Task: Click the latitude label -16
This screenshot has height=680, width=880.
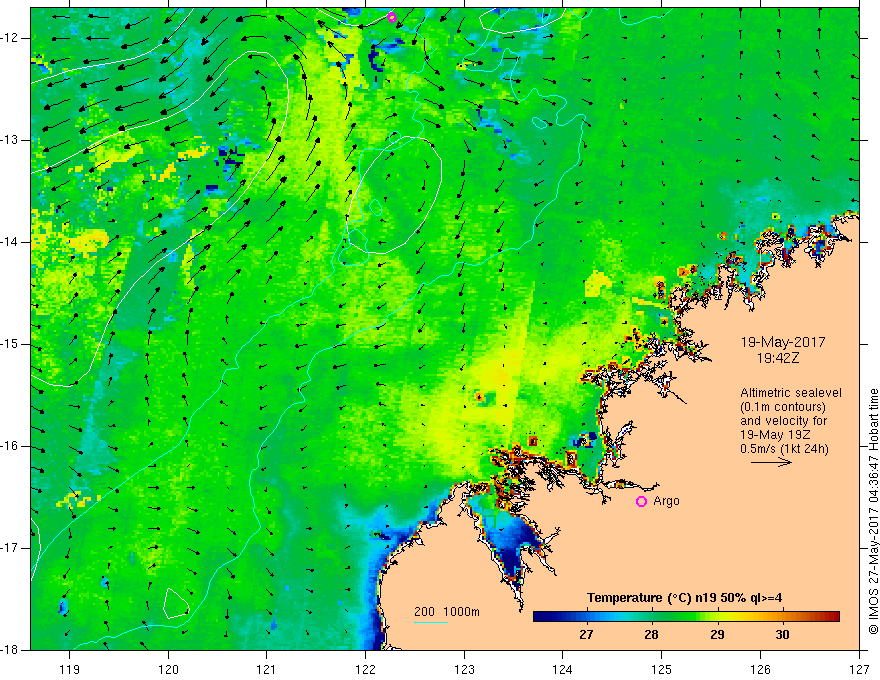Action: (x=11, y=447)
